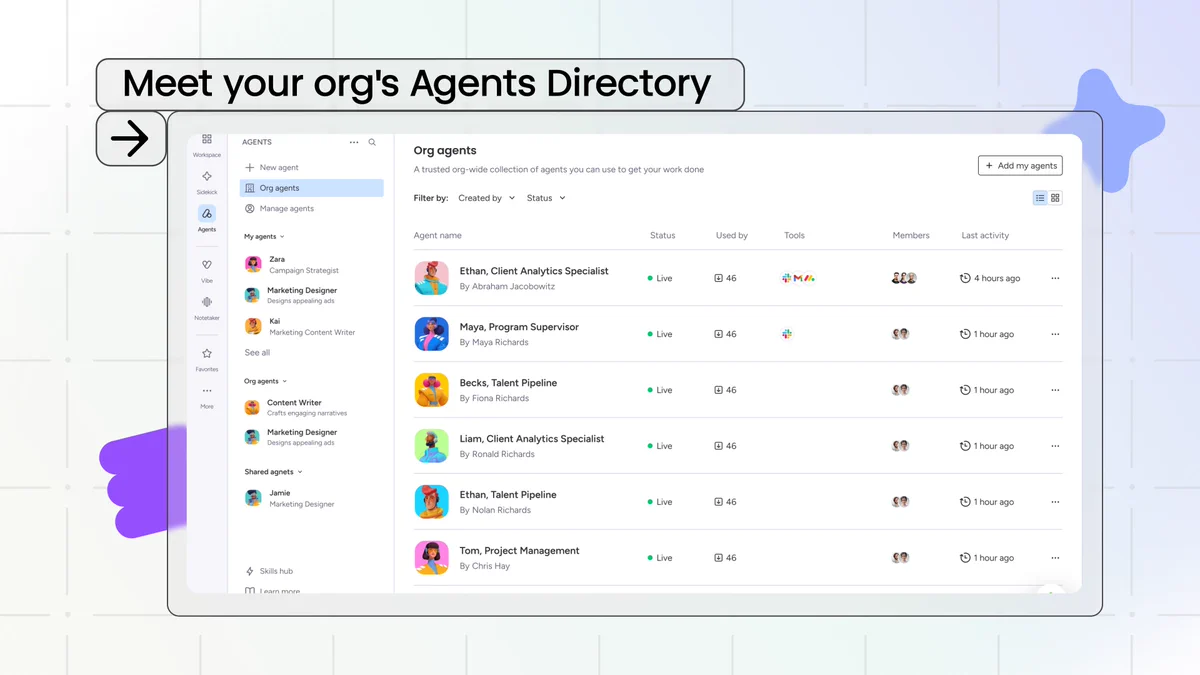Switch to list view layout

tap(1040, 198)
